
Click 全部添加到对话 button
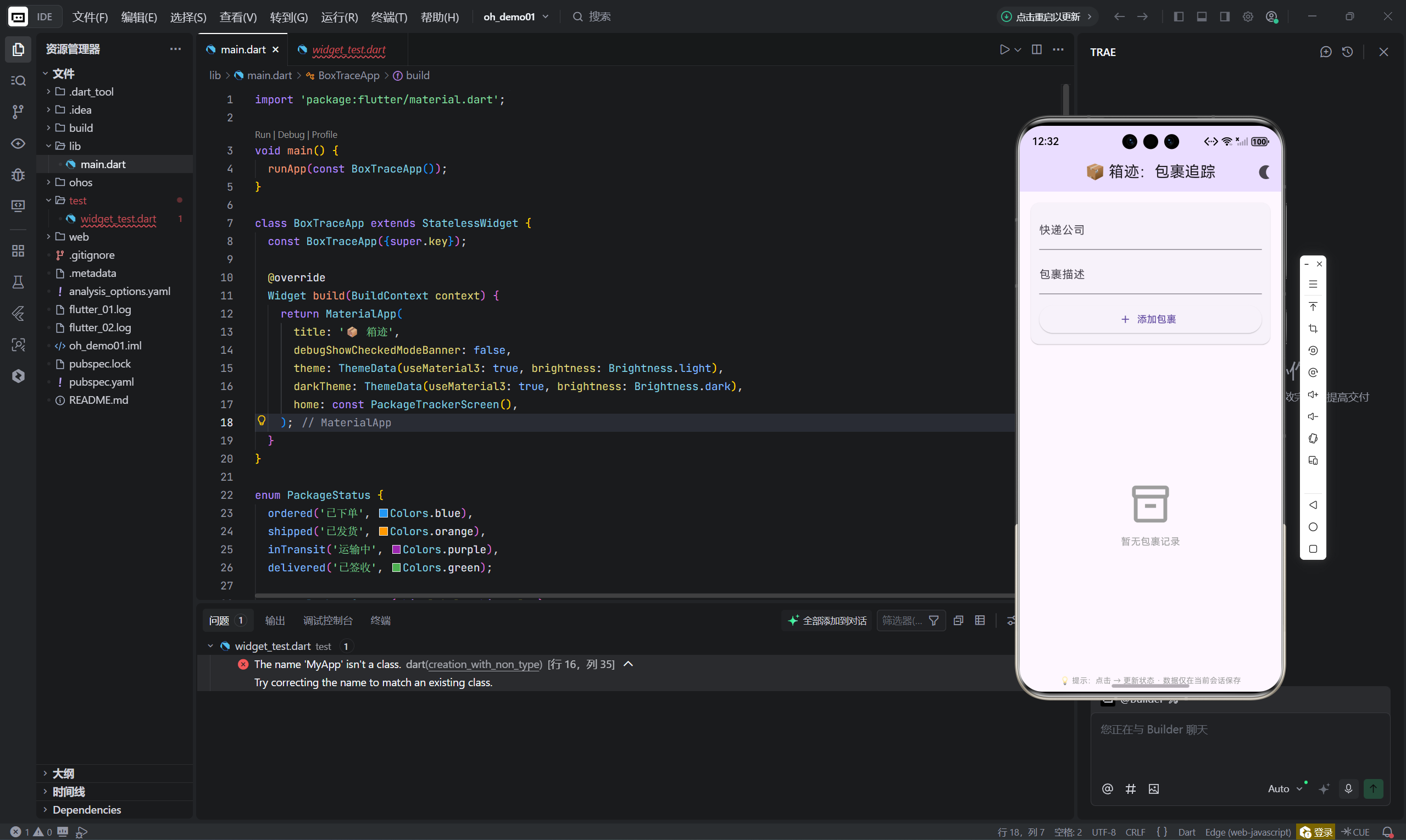click(x=827, y=621)
